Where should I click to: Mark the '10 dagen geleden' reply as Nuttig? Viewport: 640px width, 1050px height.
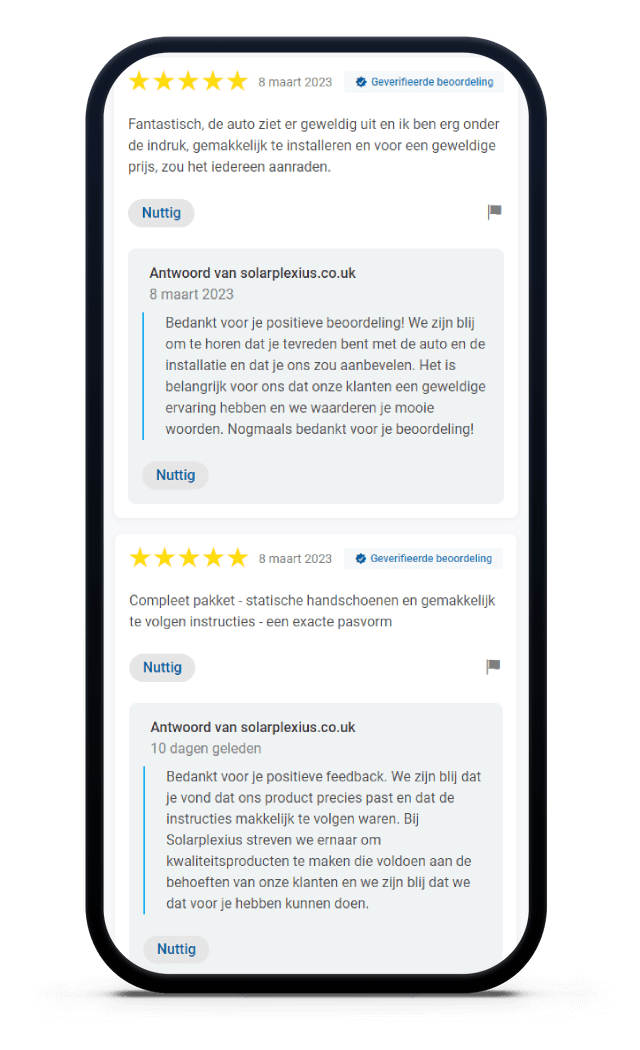point(176,950)
